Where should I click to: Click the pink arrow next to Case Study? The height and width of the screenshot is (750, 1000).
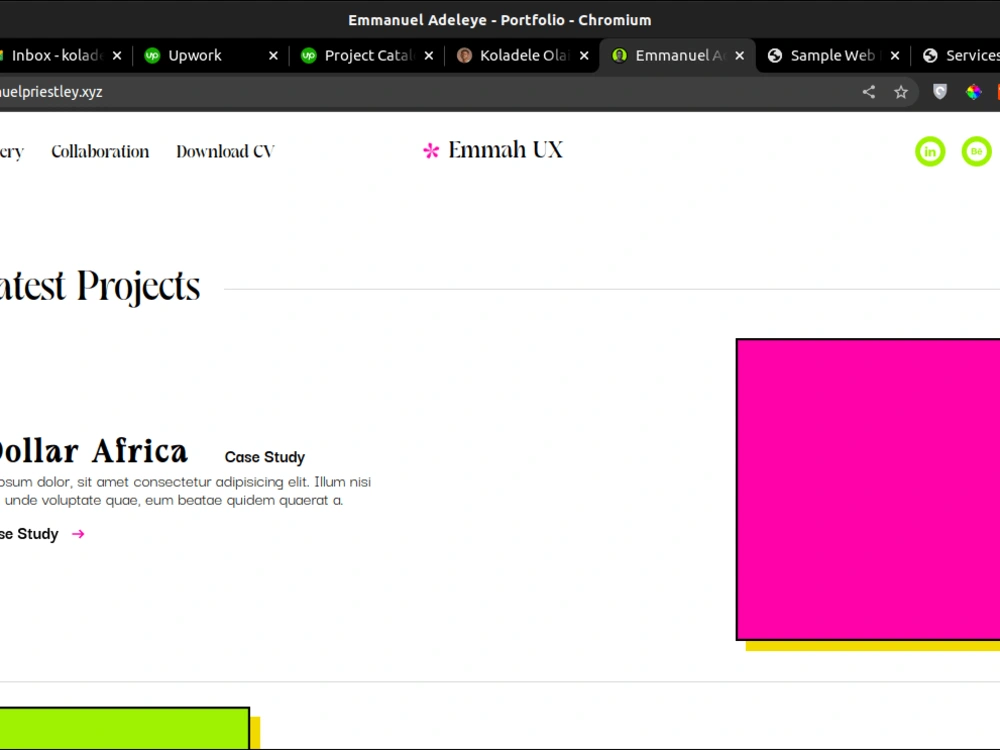78,534
